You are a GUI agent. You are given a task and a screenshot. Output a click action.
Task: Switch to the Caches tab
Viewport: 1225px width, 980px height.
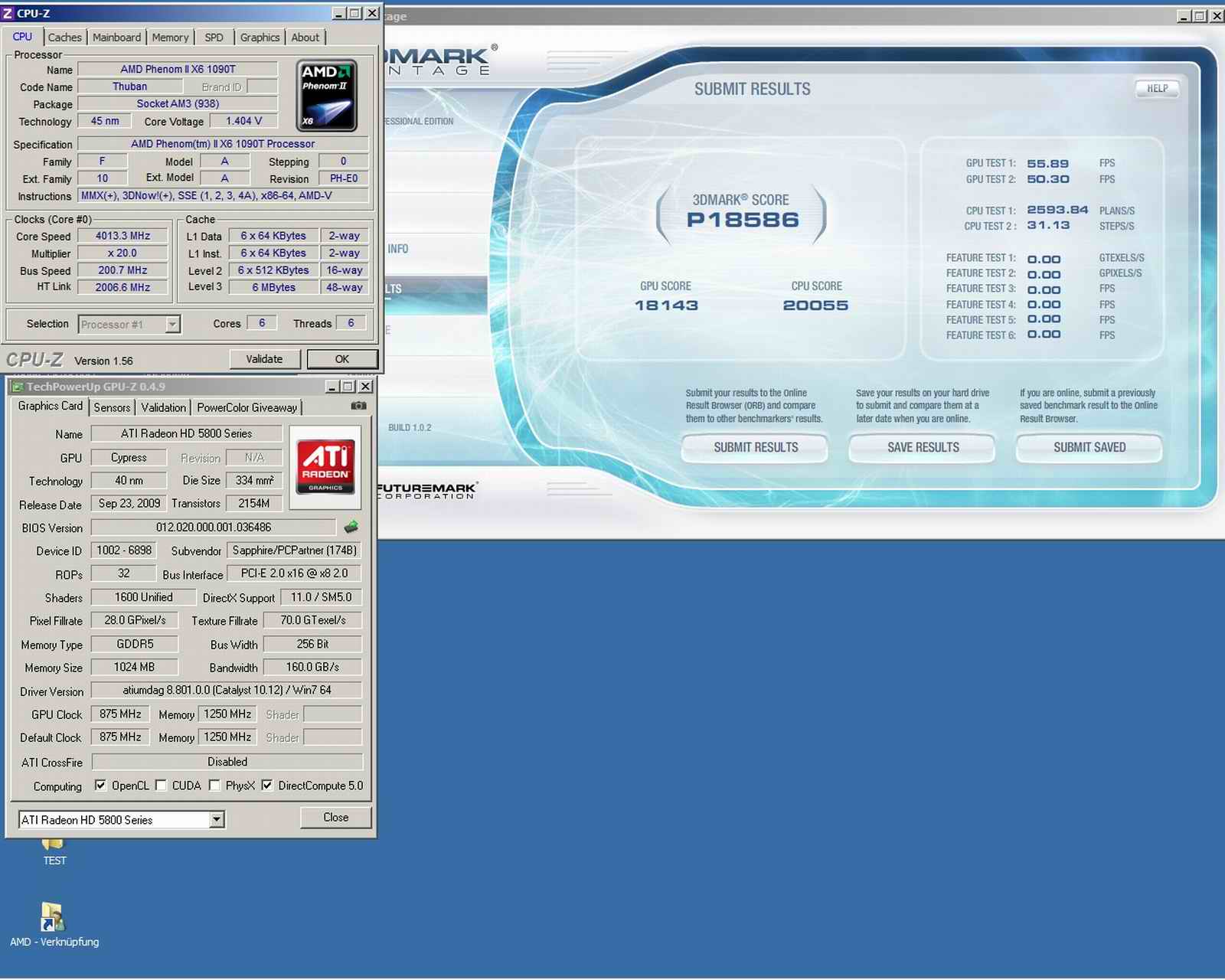64,38
